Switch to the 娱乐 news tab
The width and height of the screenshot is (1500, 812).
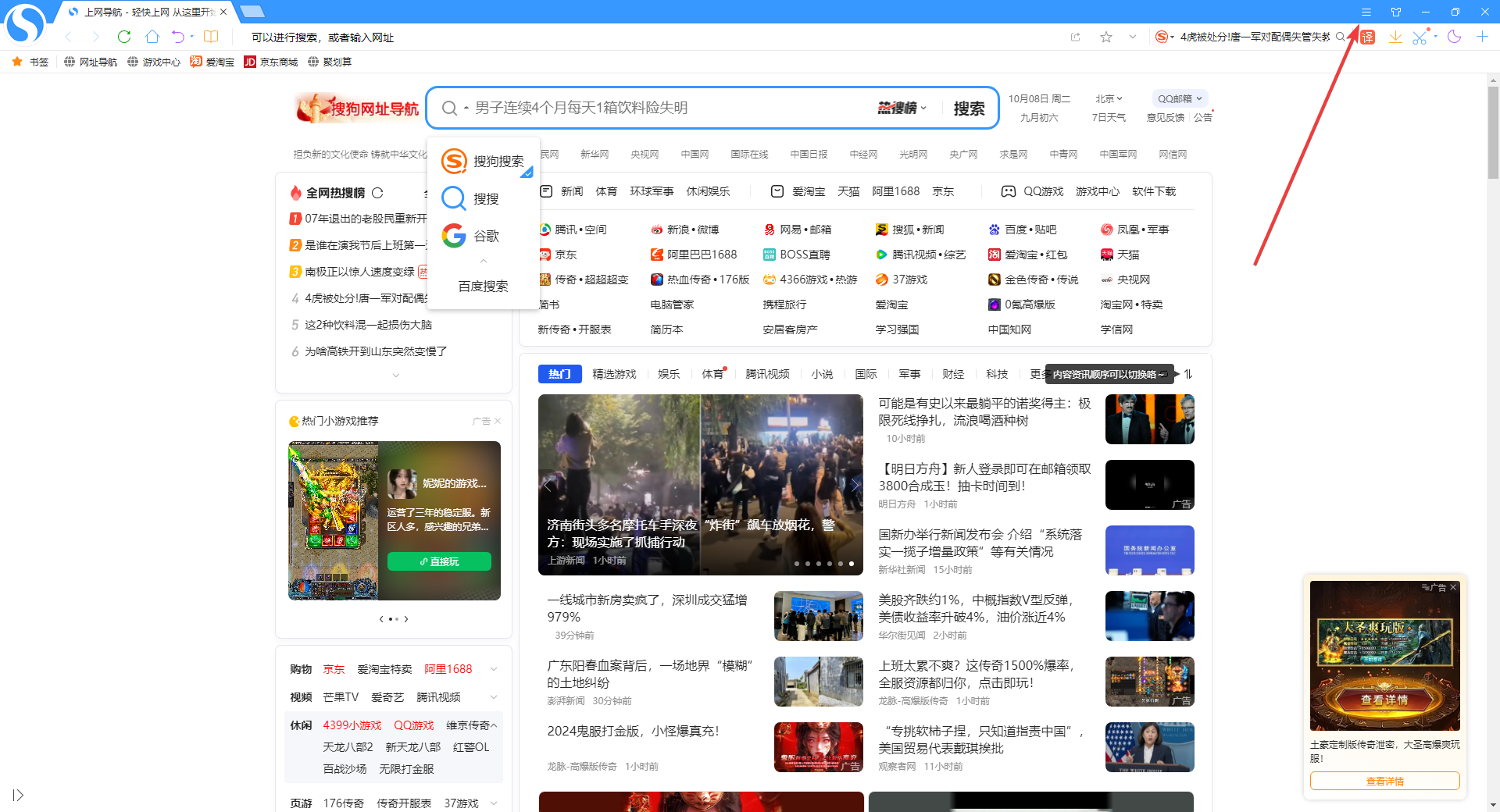[669, 374]
